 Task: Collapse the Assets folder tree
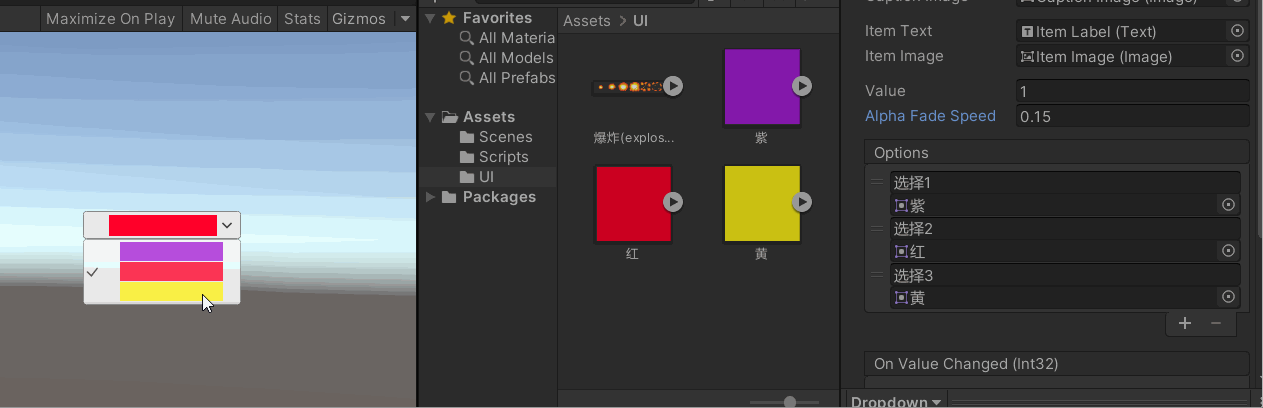point(431,117)
